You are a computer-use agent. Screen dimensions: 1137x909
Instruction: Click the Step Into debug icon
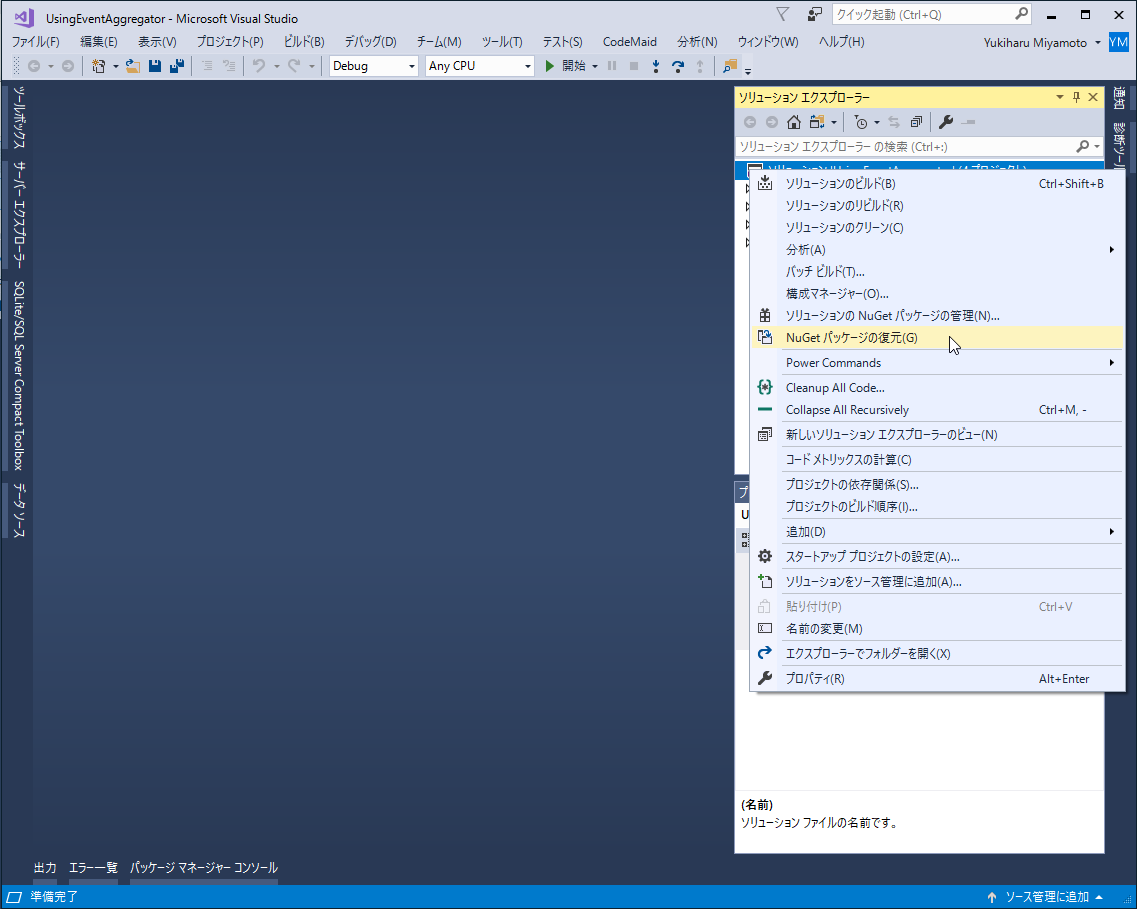(x=656, y=66)
